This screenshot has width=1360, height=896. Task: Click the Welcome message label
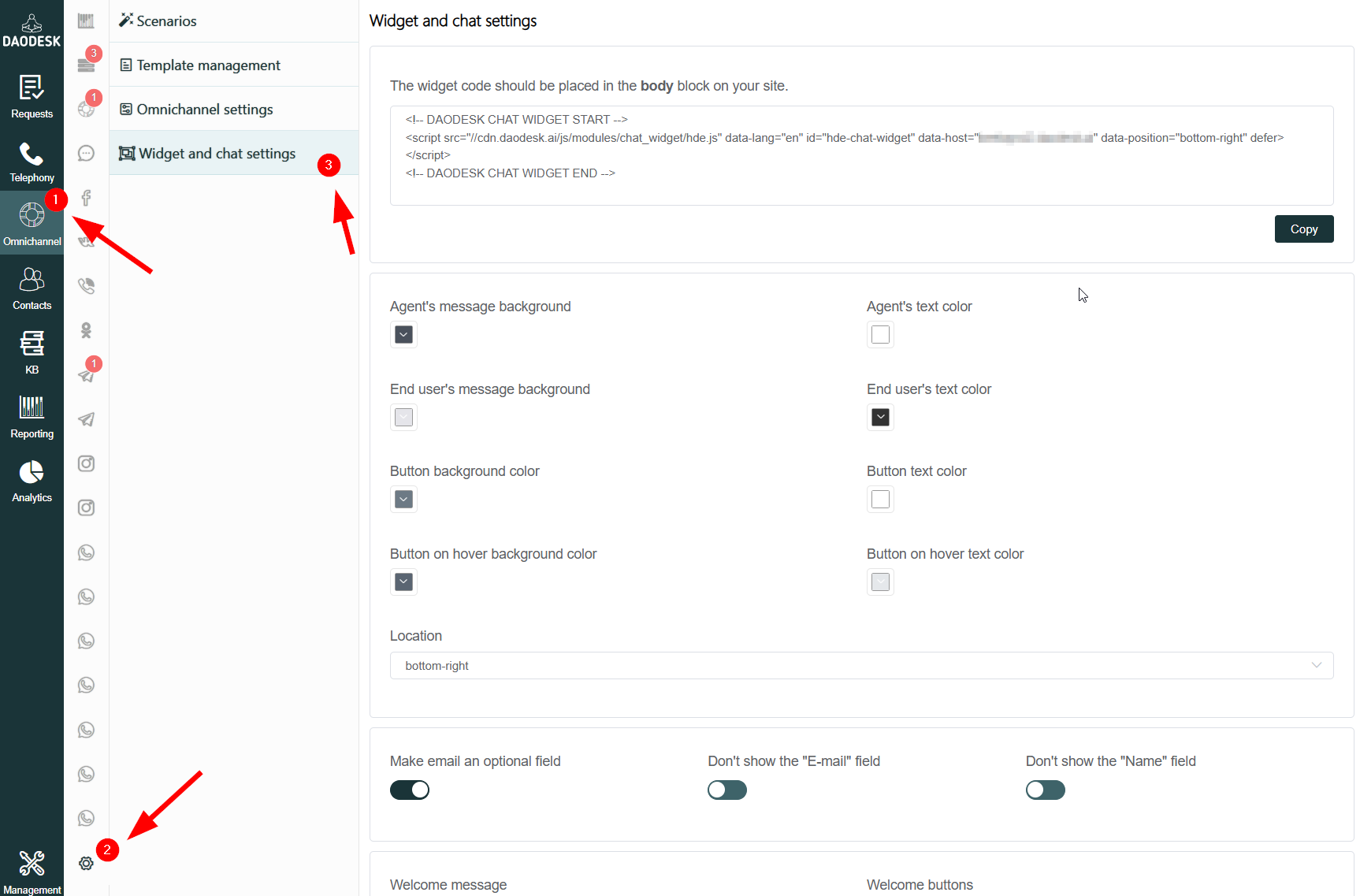coord(448,885)
